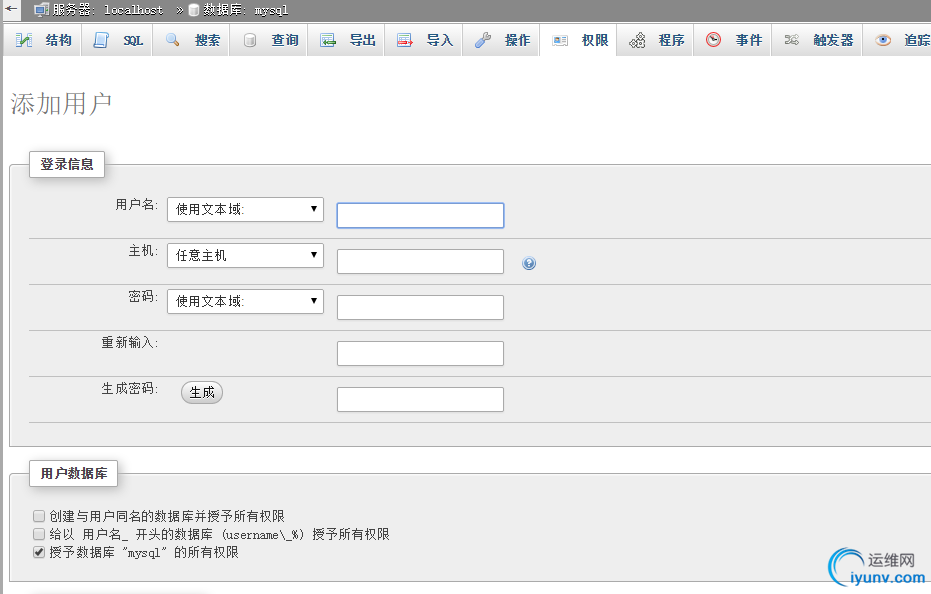Click the 导出 export icon
The width and height of the screenshot is (931, 594).
(328, 40)
